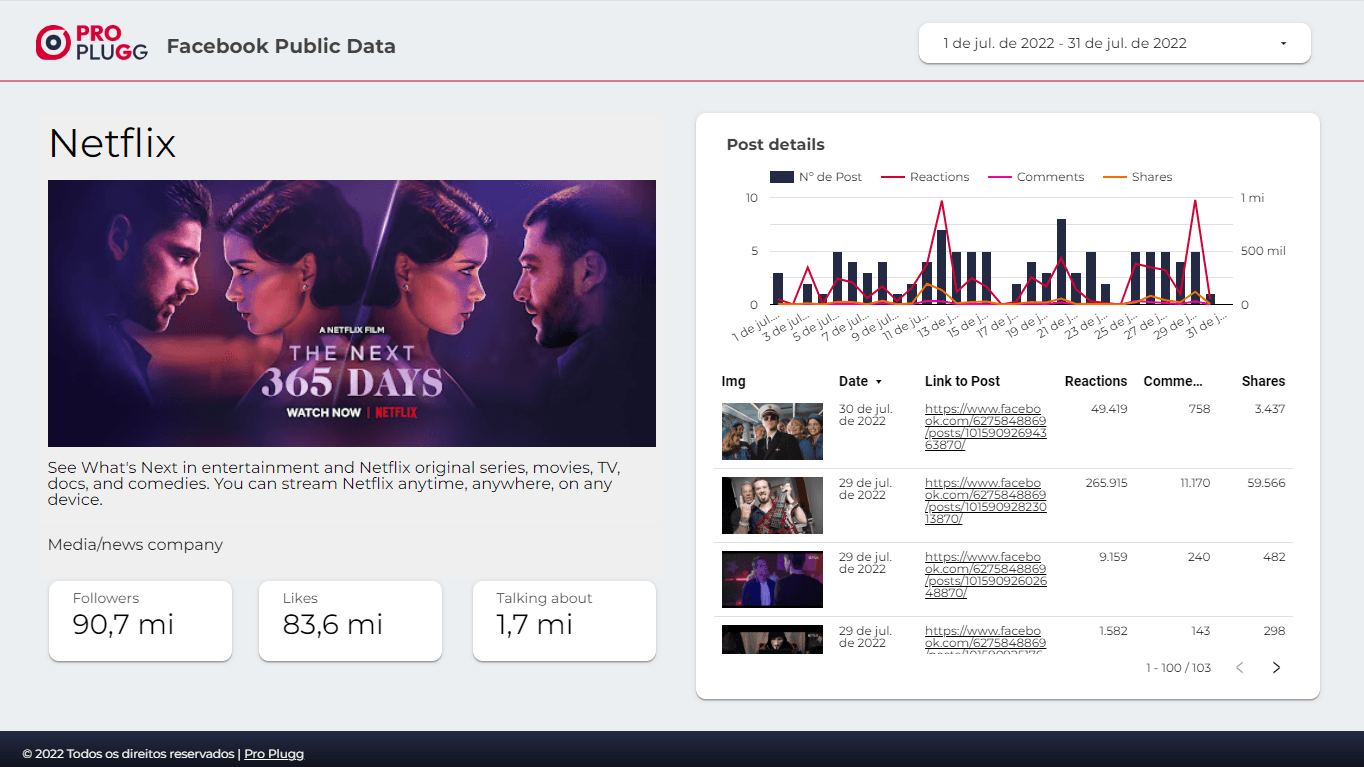Image resolution: width=1364 pixels, height=767 pixels.
Task: Click the shares value 3.437
Action: click(x=1270, y=409)
